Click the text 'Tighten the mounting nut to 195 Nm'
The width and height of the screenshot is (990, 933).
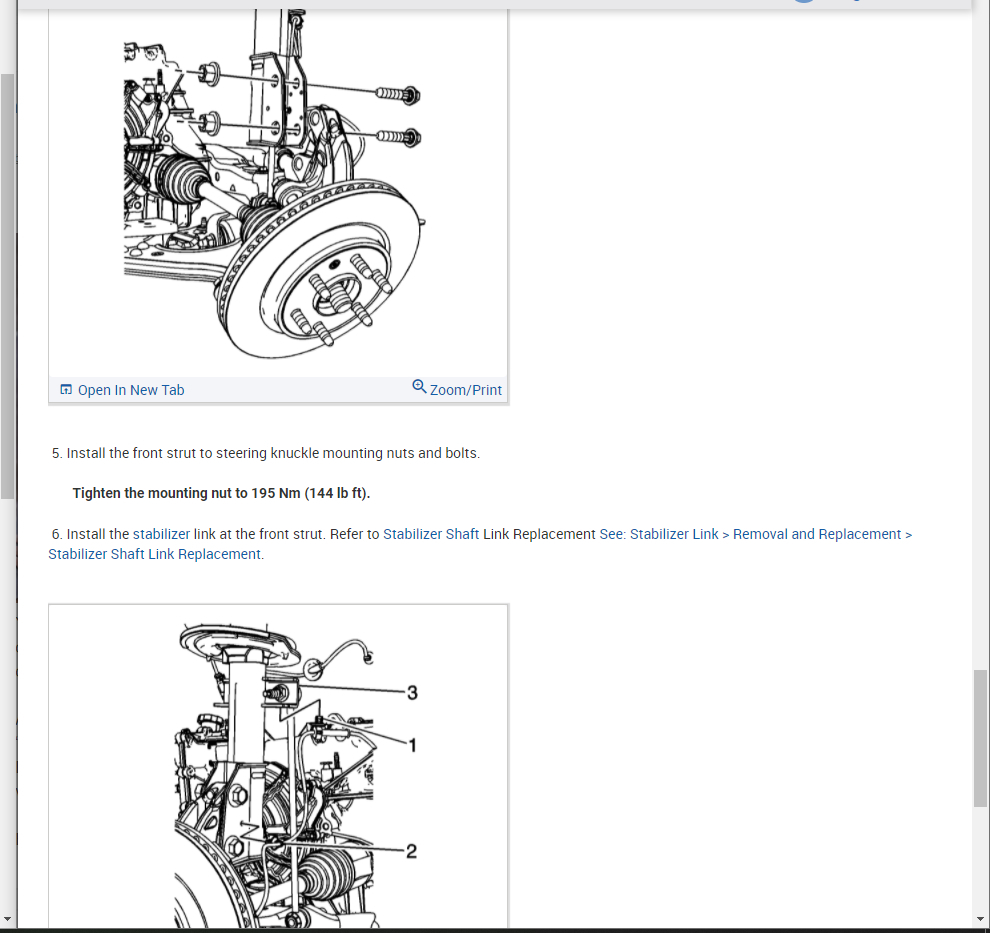186,493
